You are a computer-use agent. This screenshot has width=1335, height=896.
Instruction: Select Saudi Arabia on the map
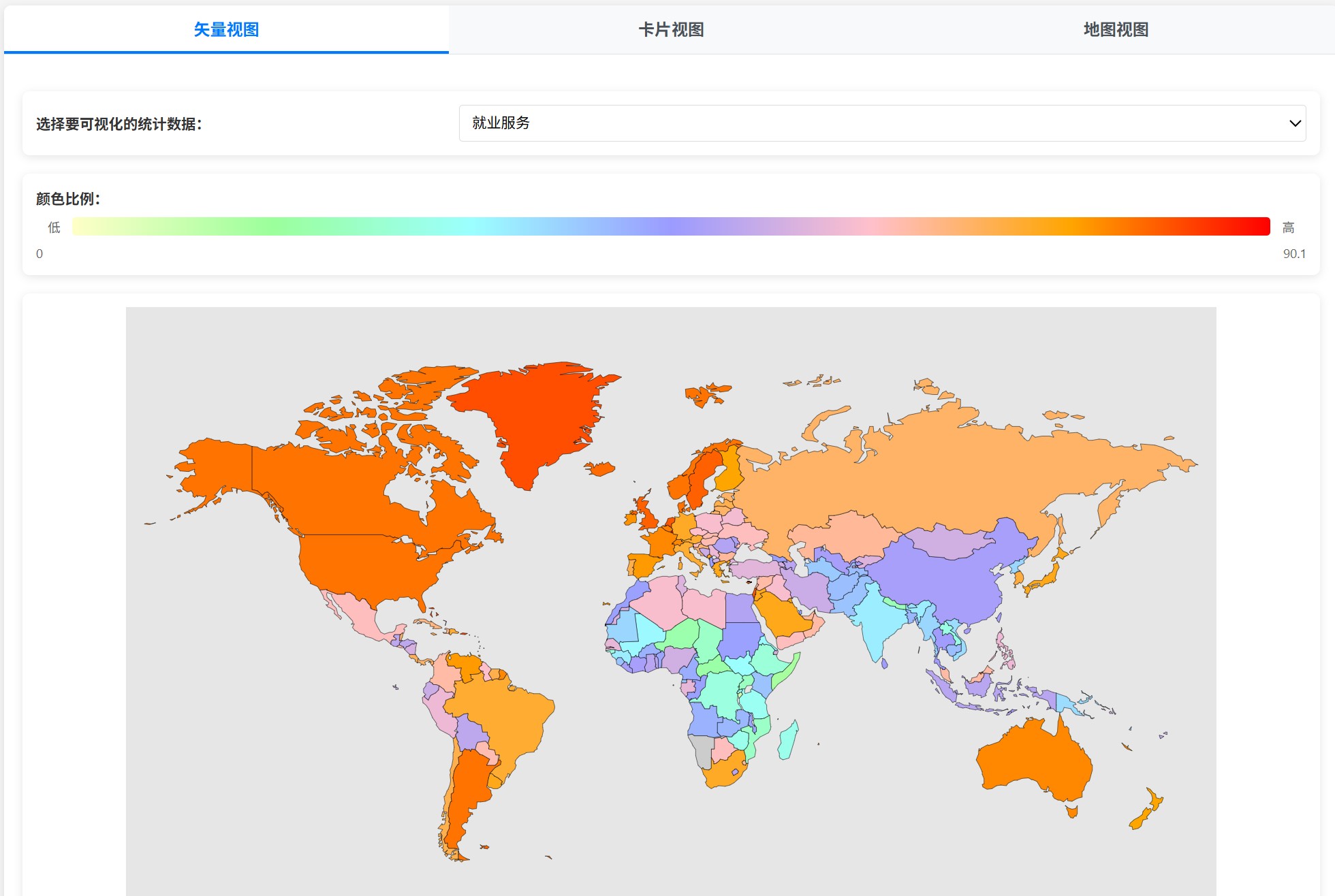[x=783, y=616]
